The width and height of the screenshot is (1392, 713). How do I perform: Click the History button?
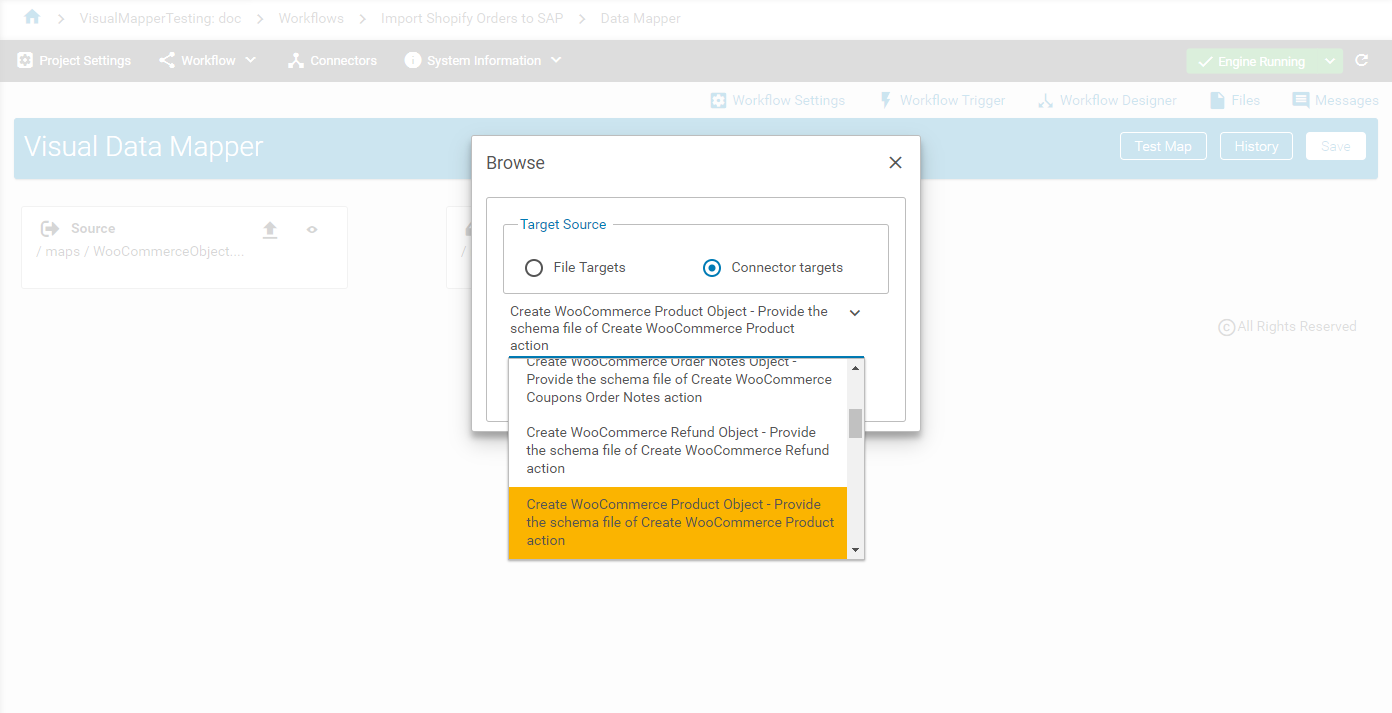click(1256, 146)
